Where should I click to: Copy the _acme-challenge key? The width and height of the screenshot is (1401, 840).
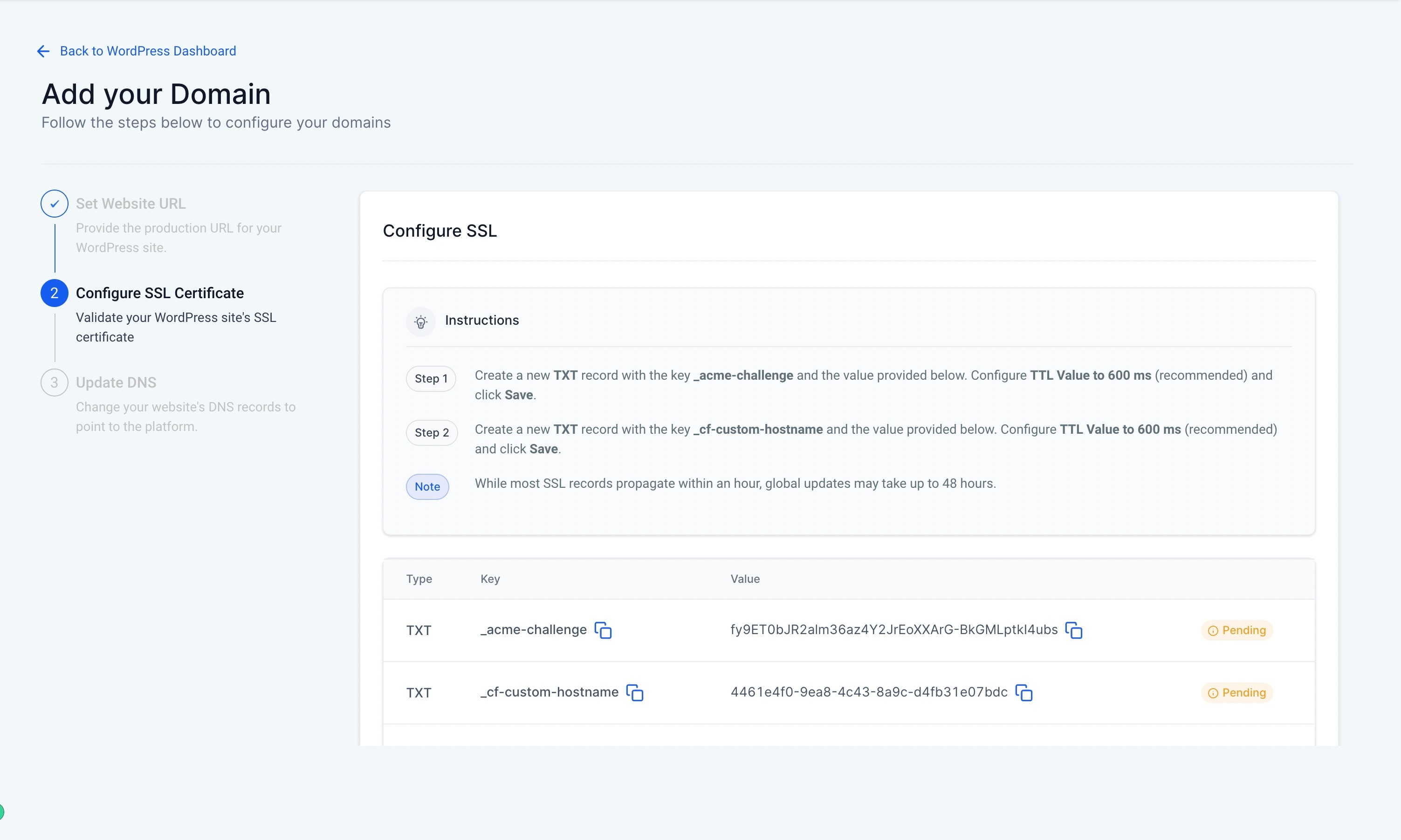pyautogui.click(x=603, y=630)
